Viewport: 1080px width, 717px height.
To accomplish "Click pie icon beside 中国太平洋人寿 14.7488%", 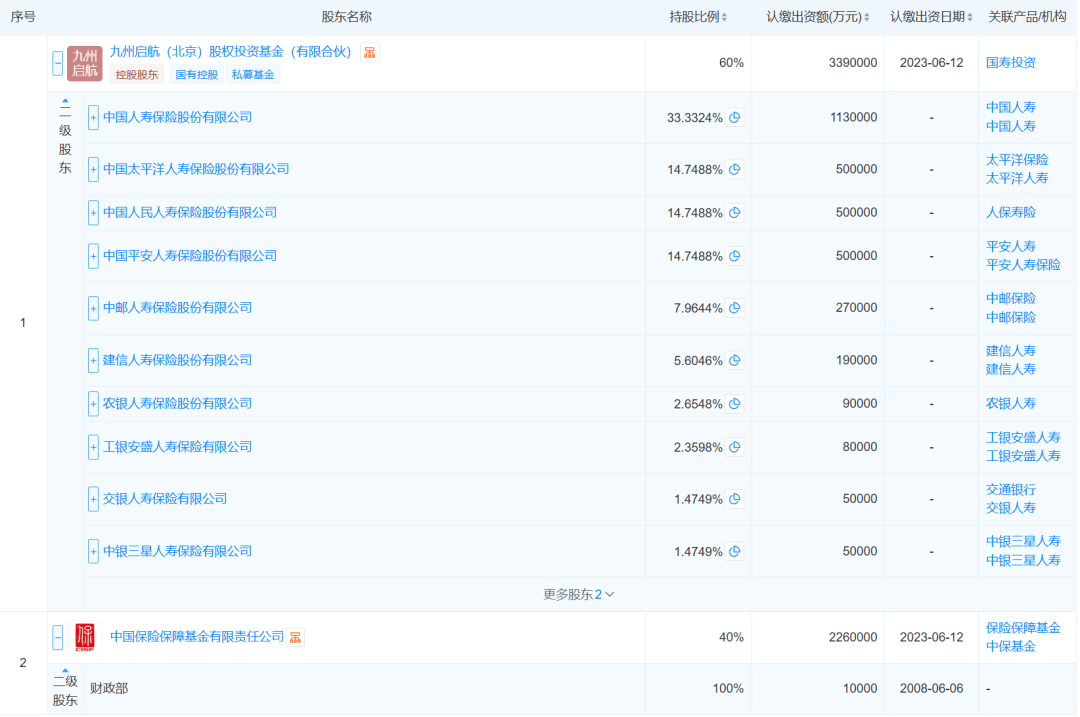I will [x=735, y=169].
